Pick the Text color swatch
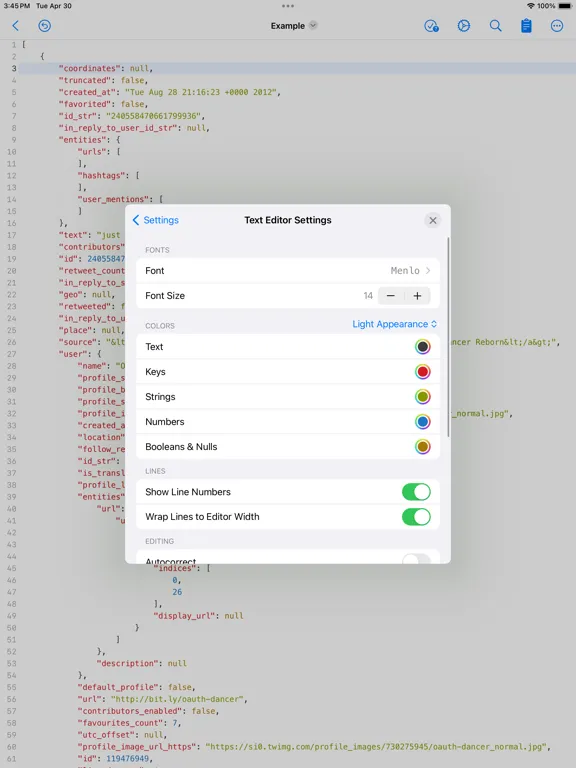 (x=423, y=347)
